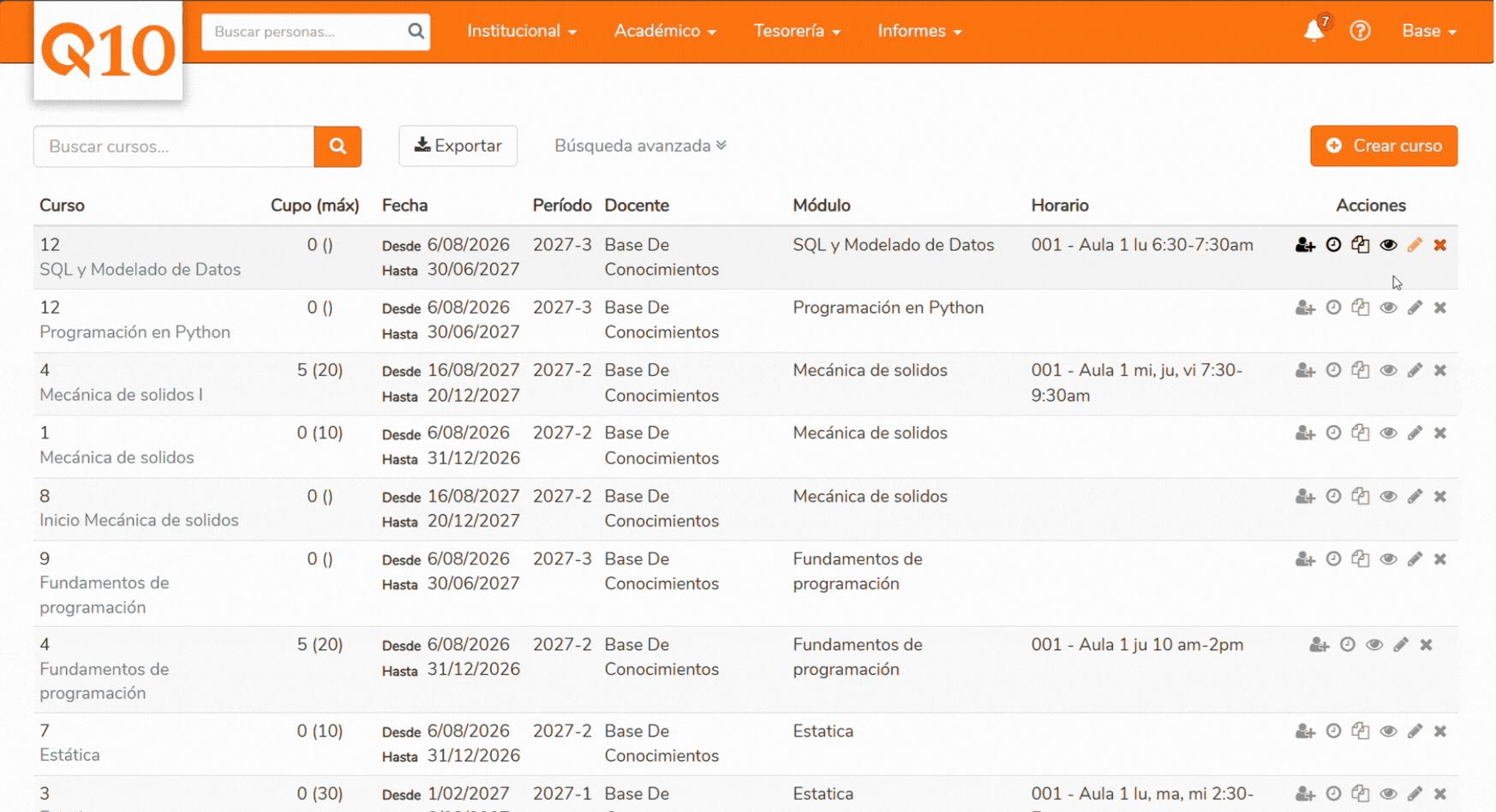Open clock schedule for Mecánica de solidos I
This screenshot has width=1496, height=812.
pos(1333,370)
